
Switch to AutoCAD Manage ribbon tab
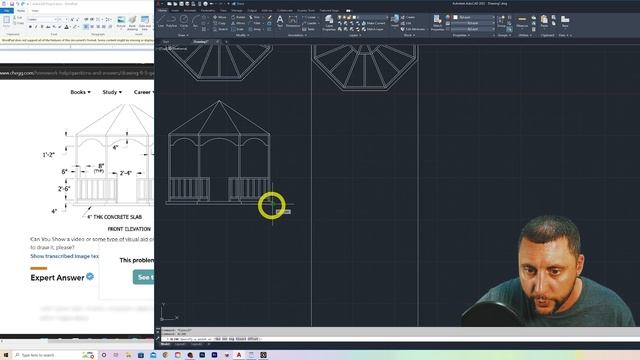click(237, 10)
